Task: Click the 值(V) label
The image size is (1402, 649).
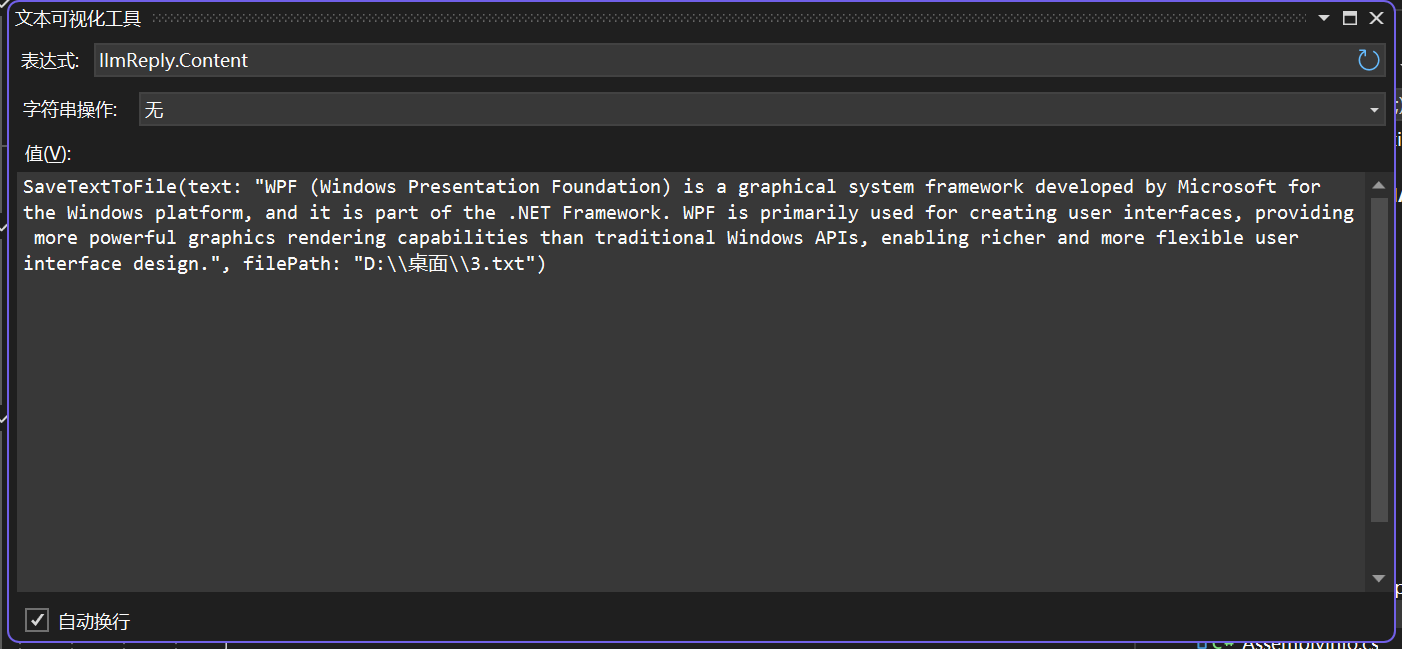Action: 48,153
